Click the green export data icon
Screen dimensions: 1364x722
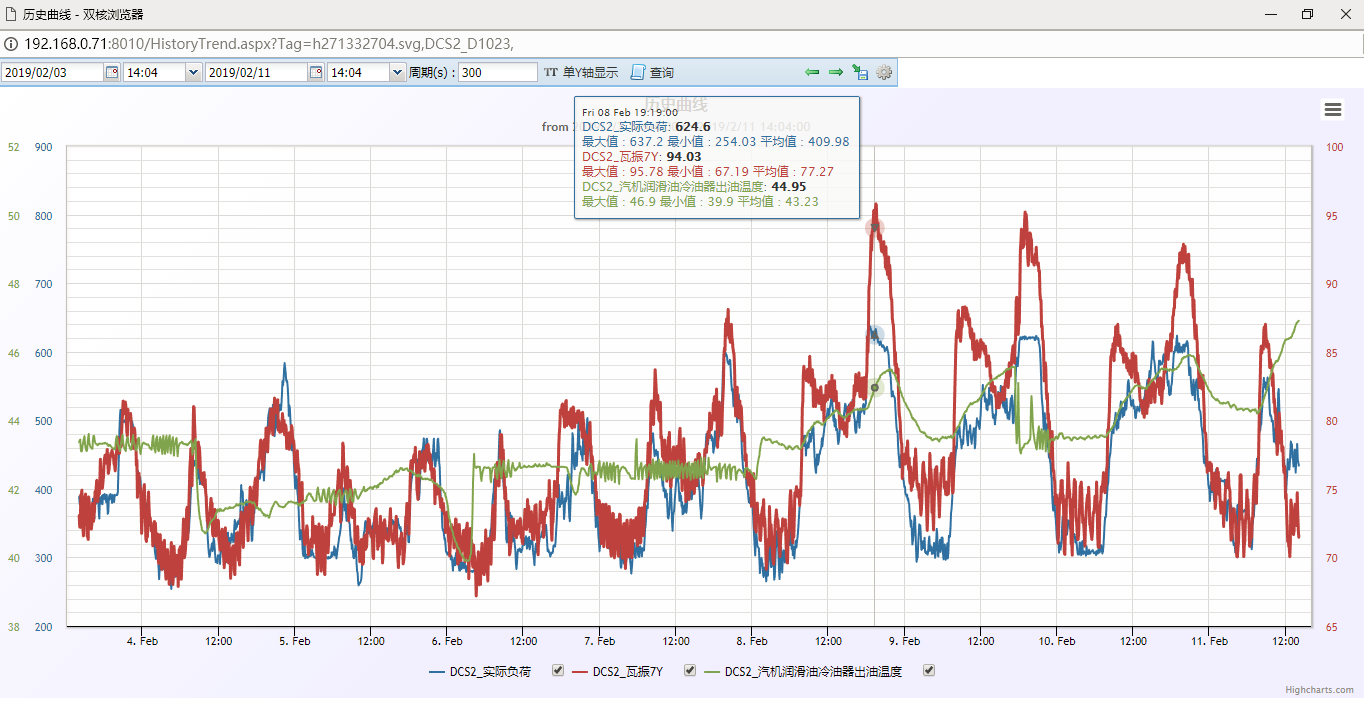pyautogui.click(x=860, y=72)
